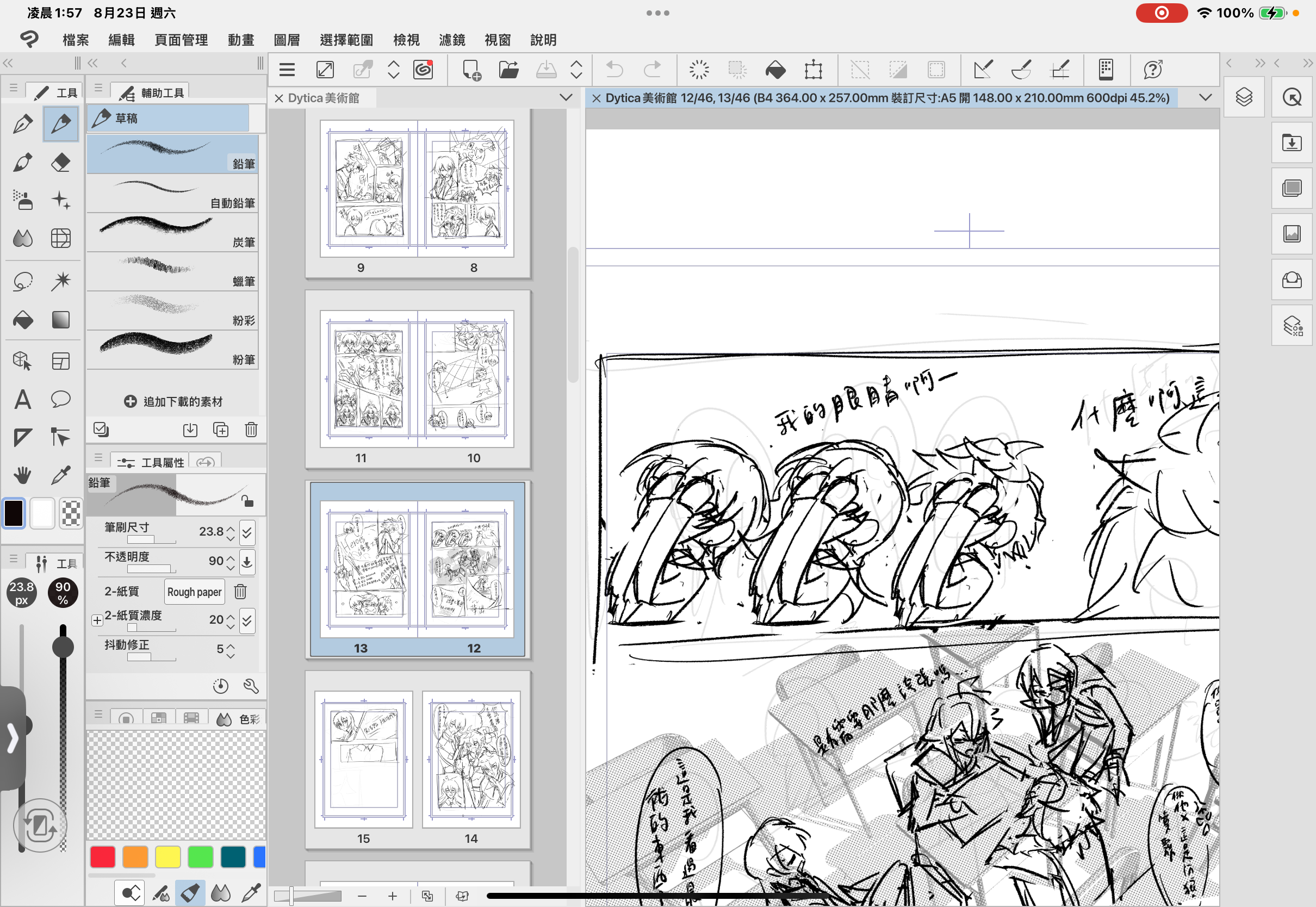Select the Text tool

[x=23, y=400]
